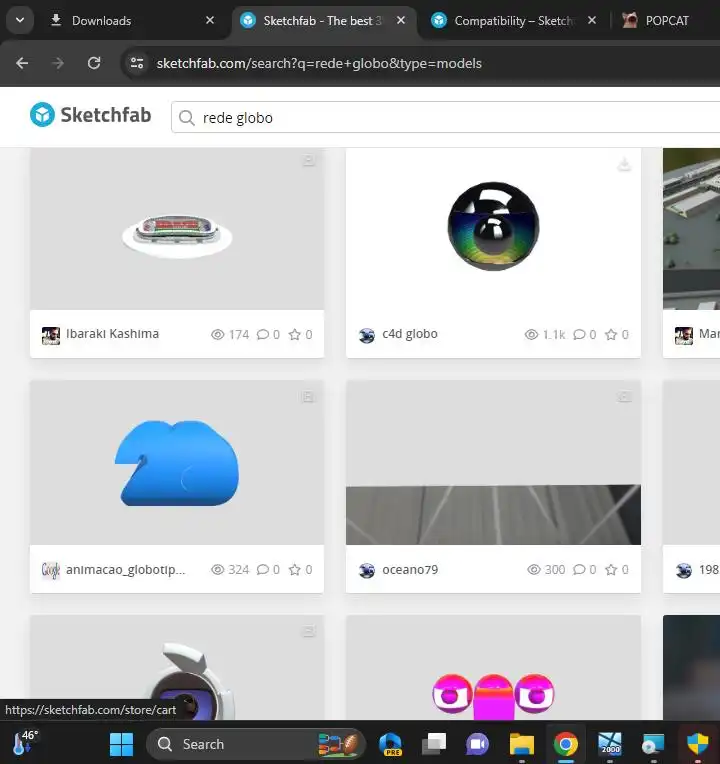Close the Downloads tab

click(x=210, y=20)
